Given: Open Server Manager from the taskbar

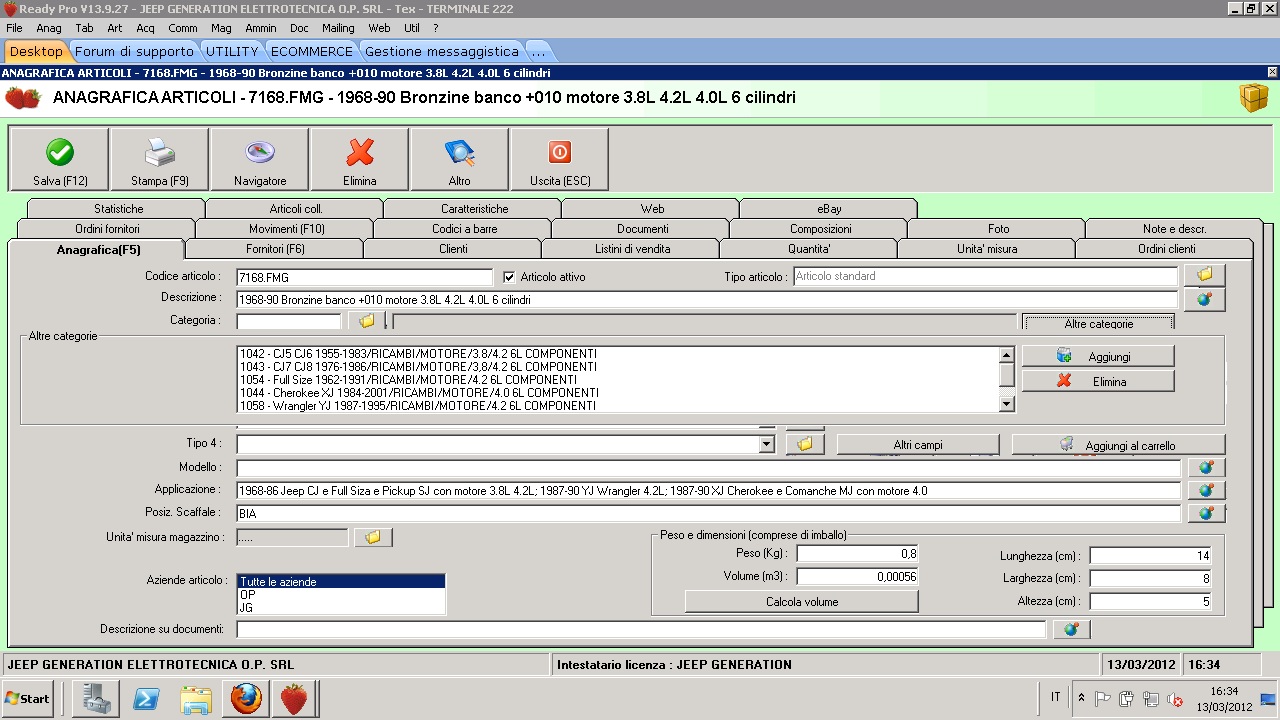Looking at the screenshot, I should (x=97, y=698).
